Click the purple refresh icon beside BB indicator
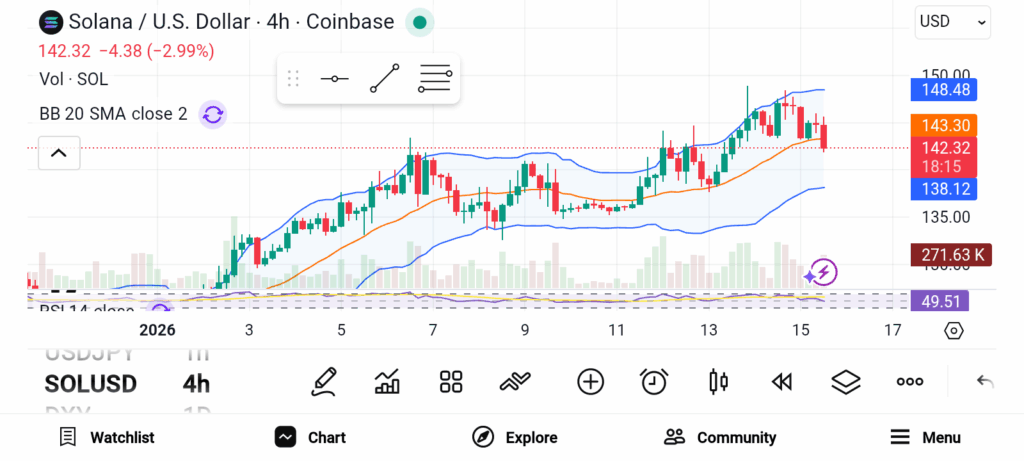Image resolution: width=1024 pixels, height=461 pixels. pos(212,114)
